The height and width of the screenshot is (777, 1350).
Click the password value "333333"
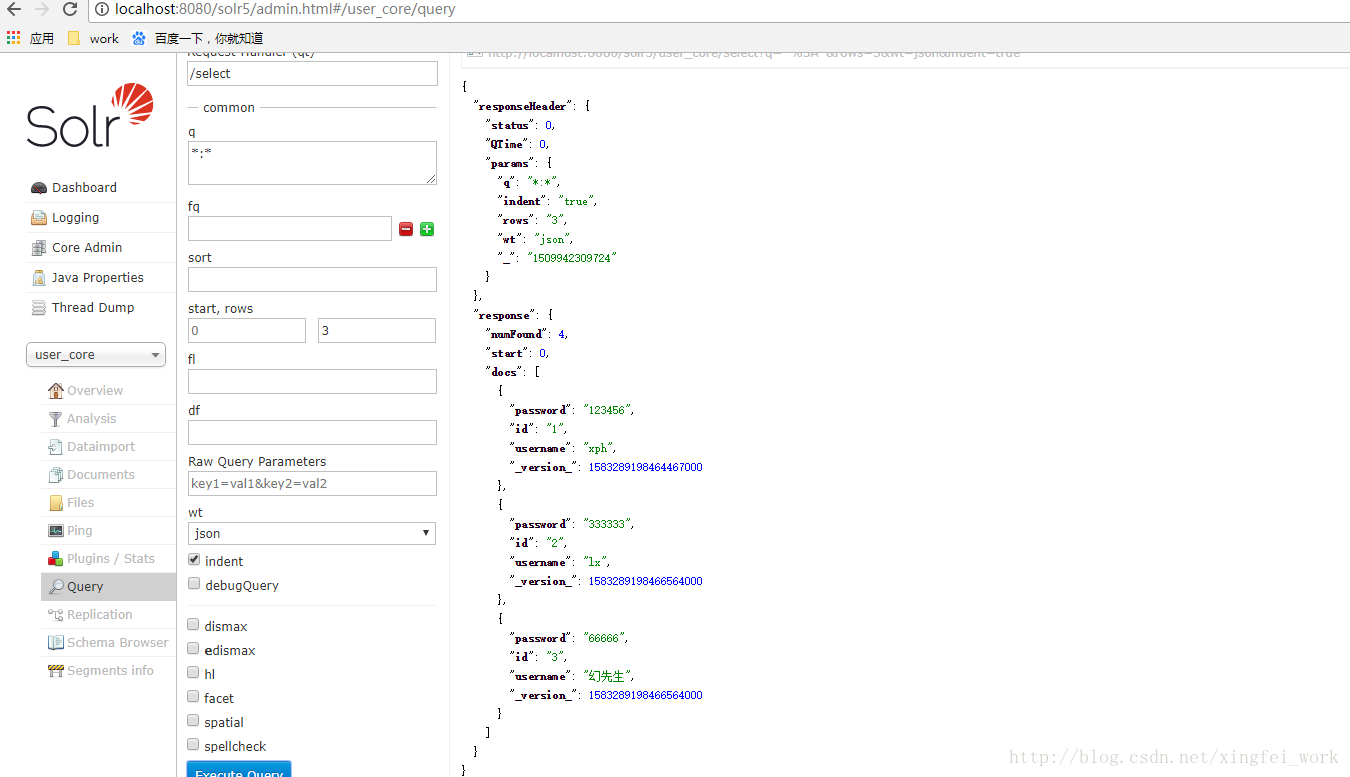(607, 524)
